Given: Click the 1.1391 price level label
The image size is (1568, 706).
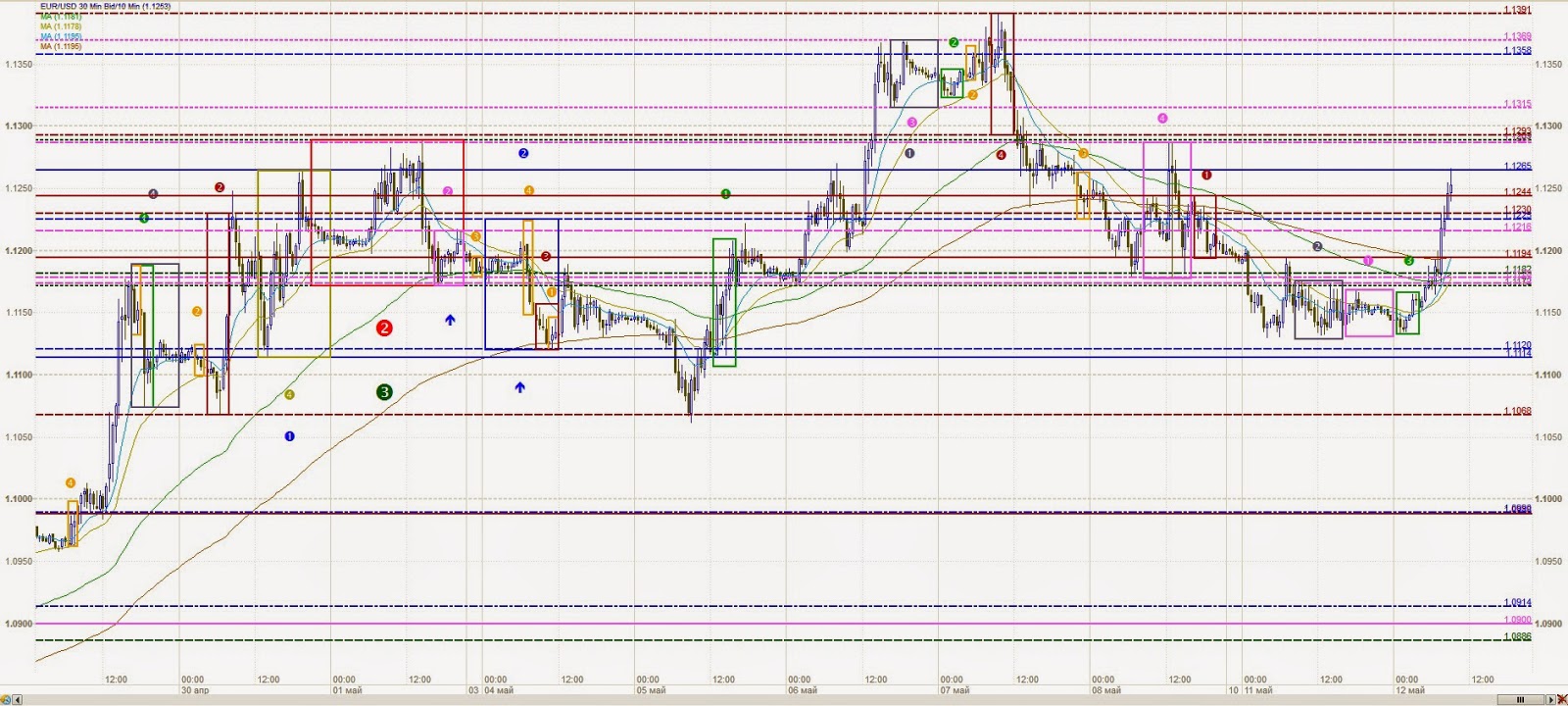Looking at the screenshot, I should 1517,10.
